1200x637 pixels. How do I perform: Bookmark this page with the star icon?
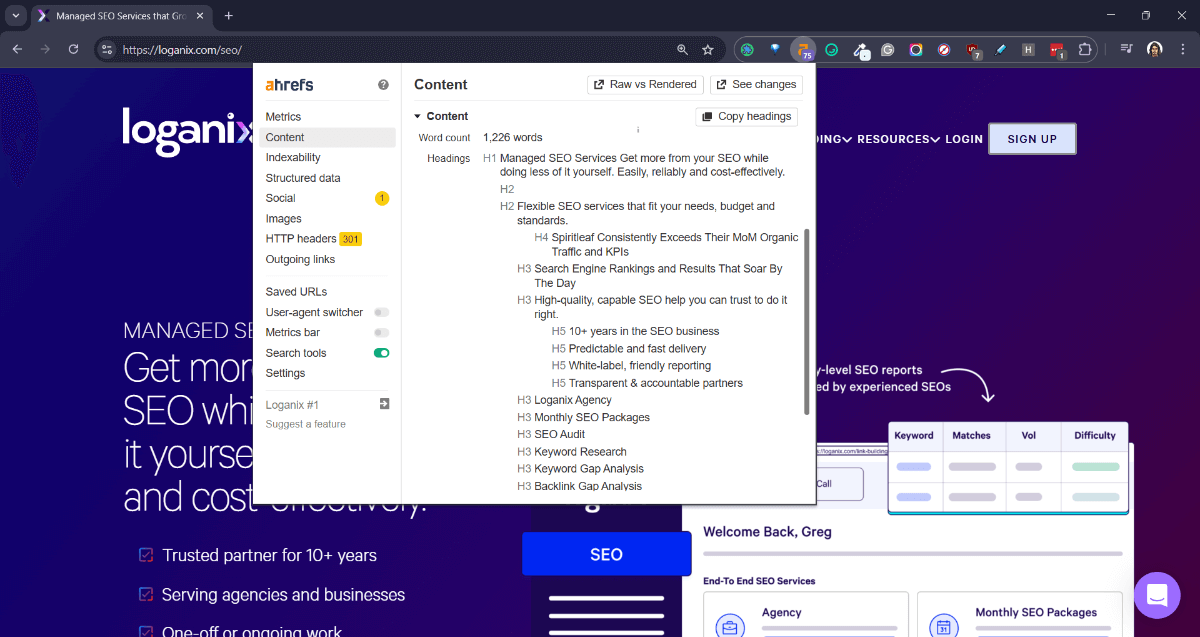pyautogui.click(x=708, y=49)
